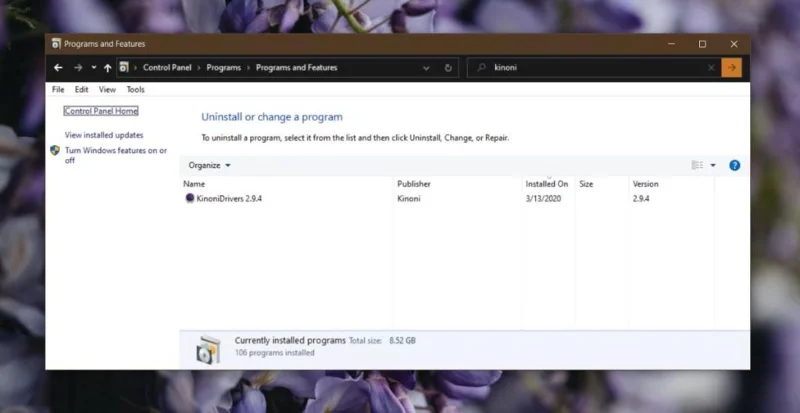This screenshot has height=413, width=800.
Task: Click the orange search go arrow
Action: tap(732, 67)
